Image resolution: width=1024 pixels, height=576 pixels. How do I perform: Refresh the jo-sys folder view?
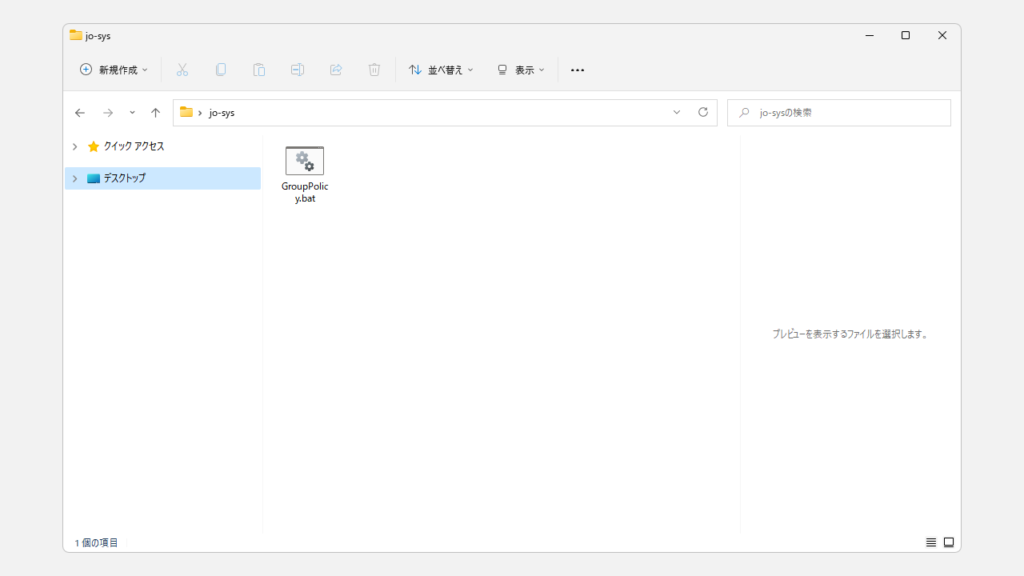click(x=703, y=112)
